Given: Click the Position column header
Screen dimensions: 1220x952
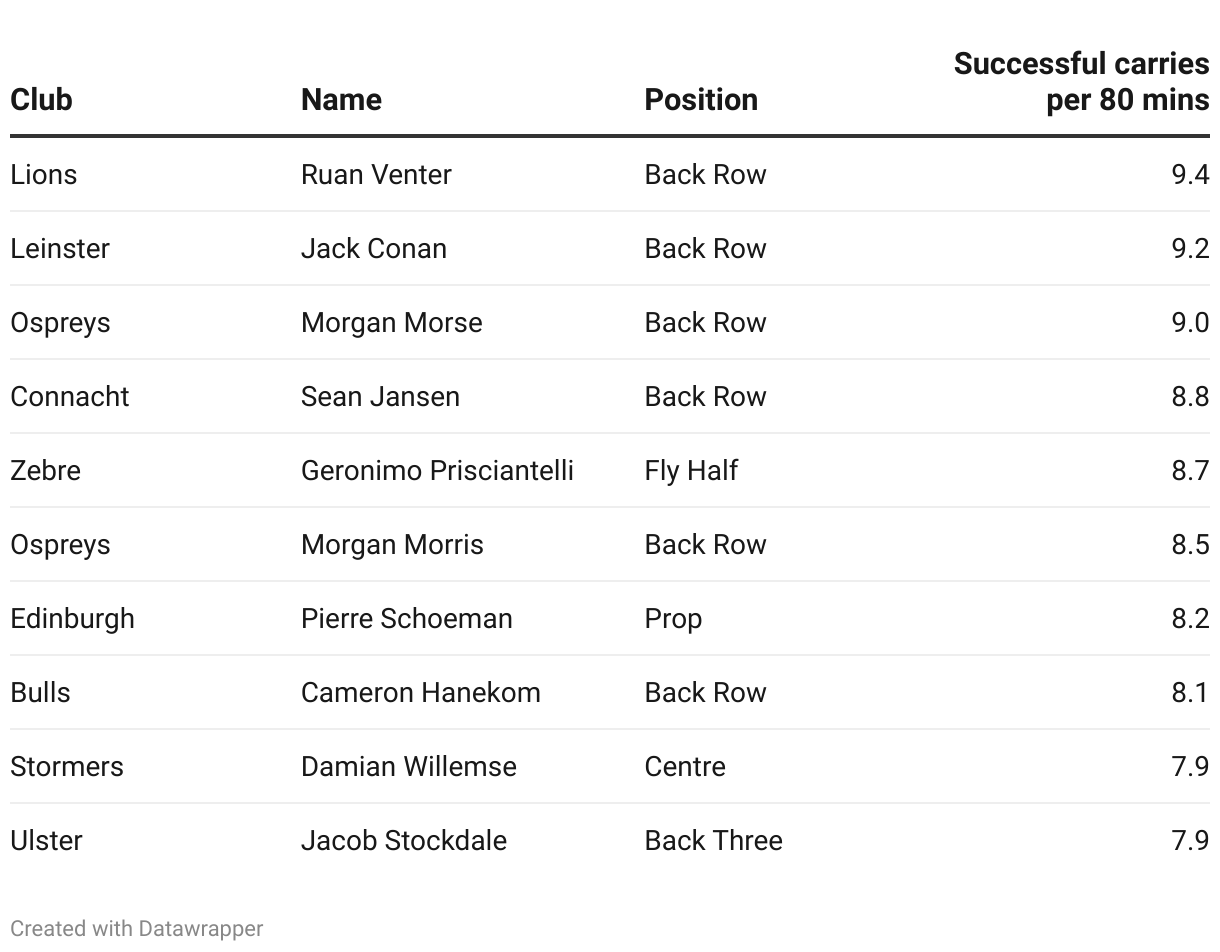Looking at the screenshot, I should [701, 100].
